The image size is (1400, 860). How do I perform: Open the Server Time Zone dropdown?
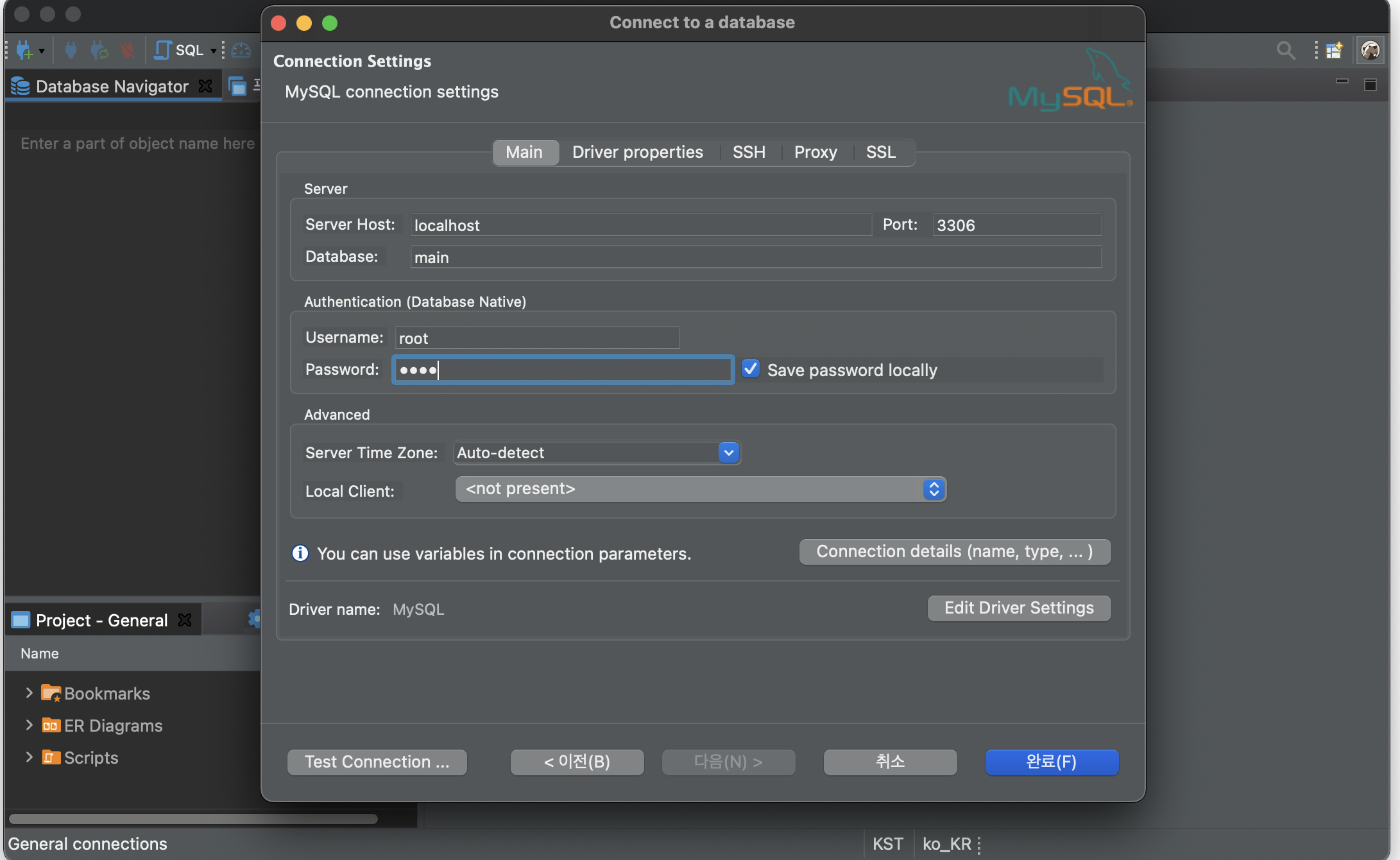(728, 452)
